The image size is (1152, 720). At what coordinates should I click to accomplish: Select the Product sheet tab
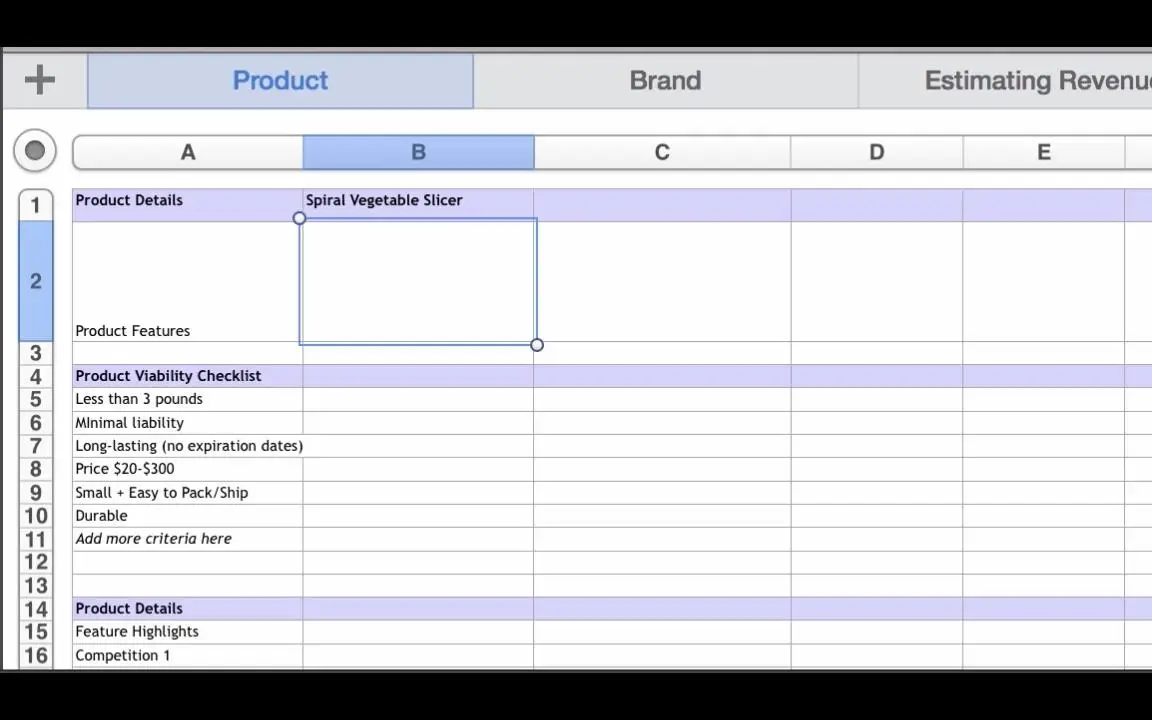(x=280, y=80)
